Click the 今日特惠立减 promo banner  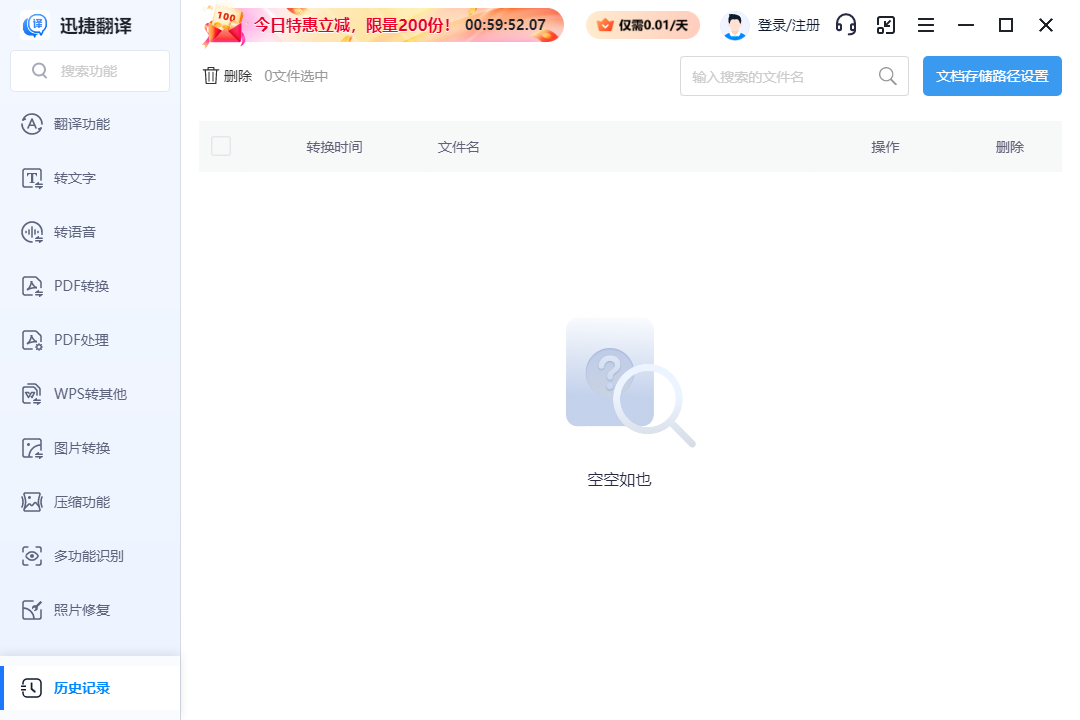pyautogui.click(x=384, y=25)
